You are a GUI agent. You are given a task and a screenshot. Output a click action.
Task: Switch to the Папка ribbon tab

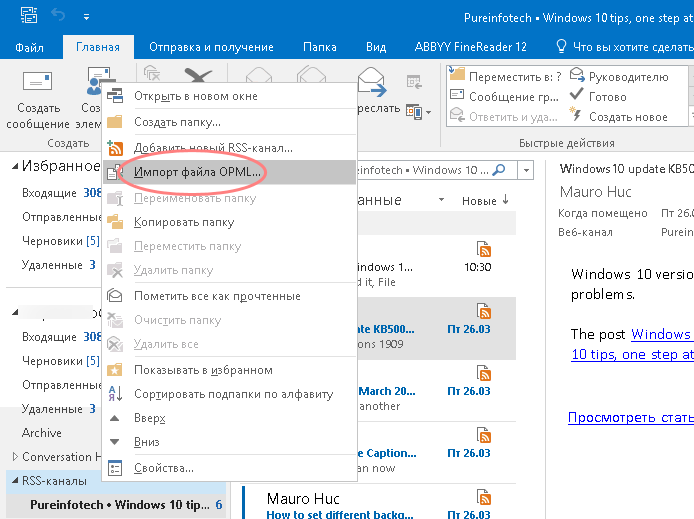tap(320, 47)
